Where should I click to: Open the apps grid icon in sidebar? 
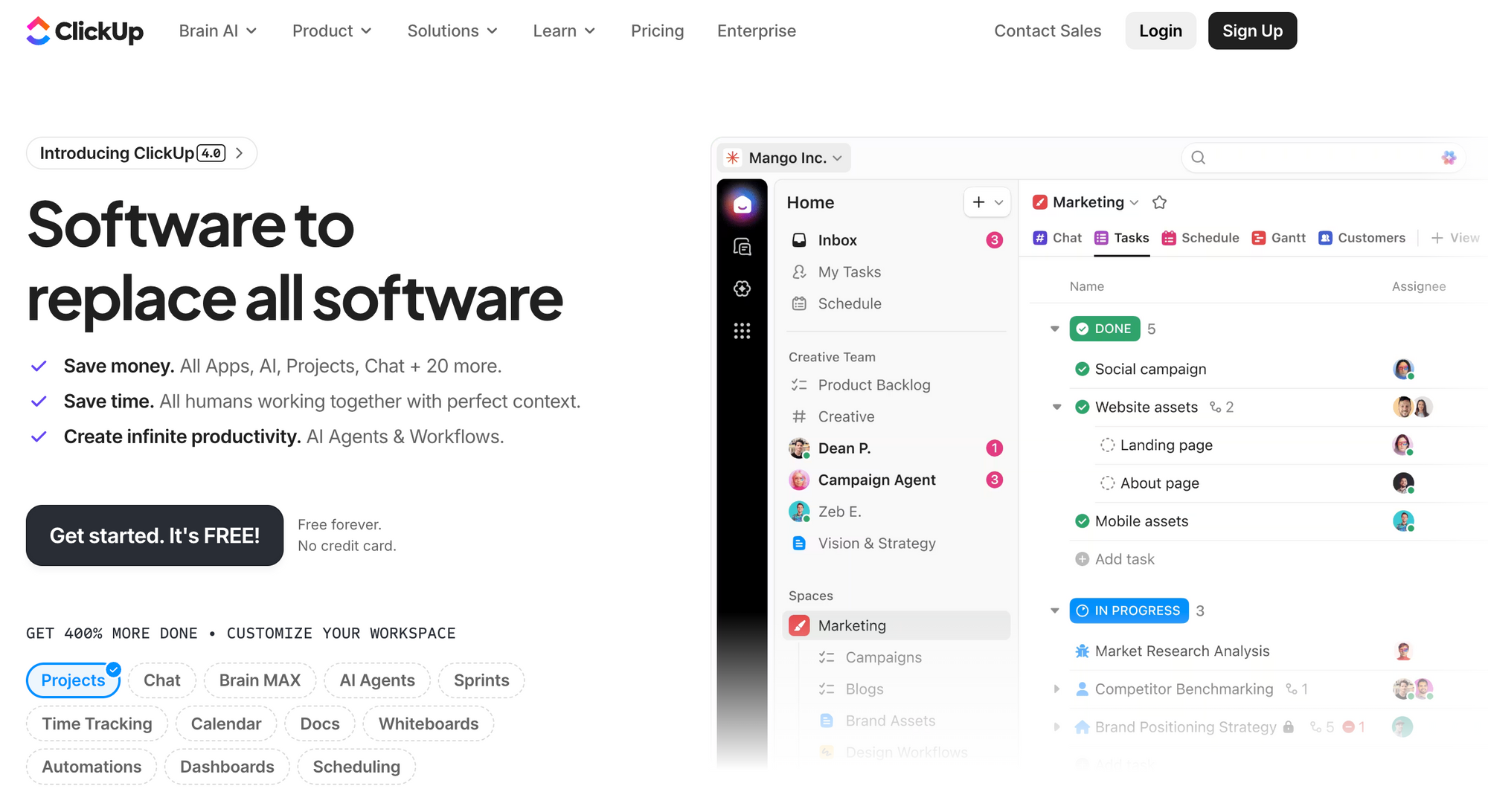coord(742,331)
